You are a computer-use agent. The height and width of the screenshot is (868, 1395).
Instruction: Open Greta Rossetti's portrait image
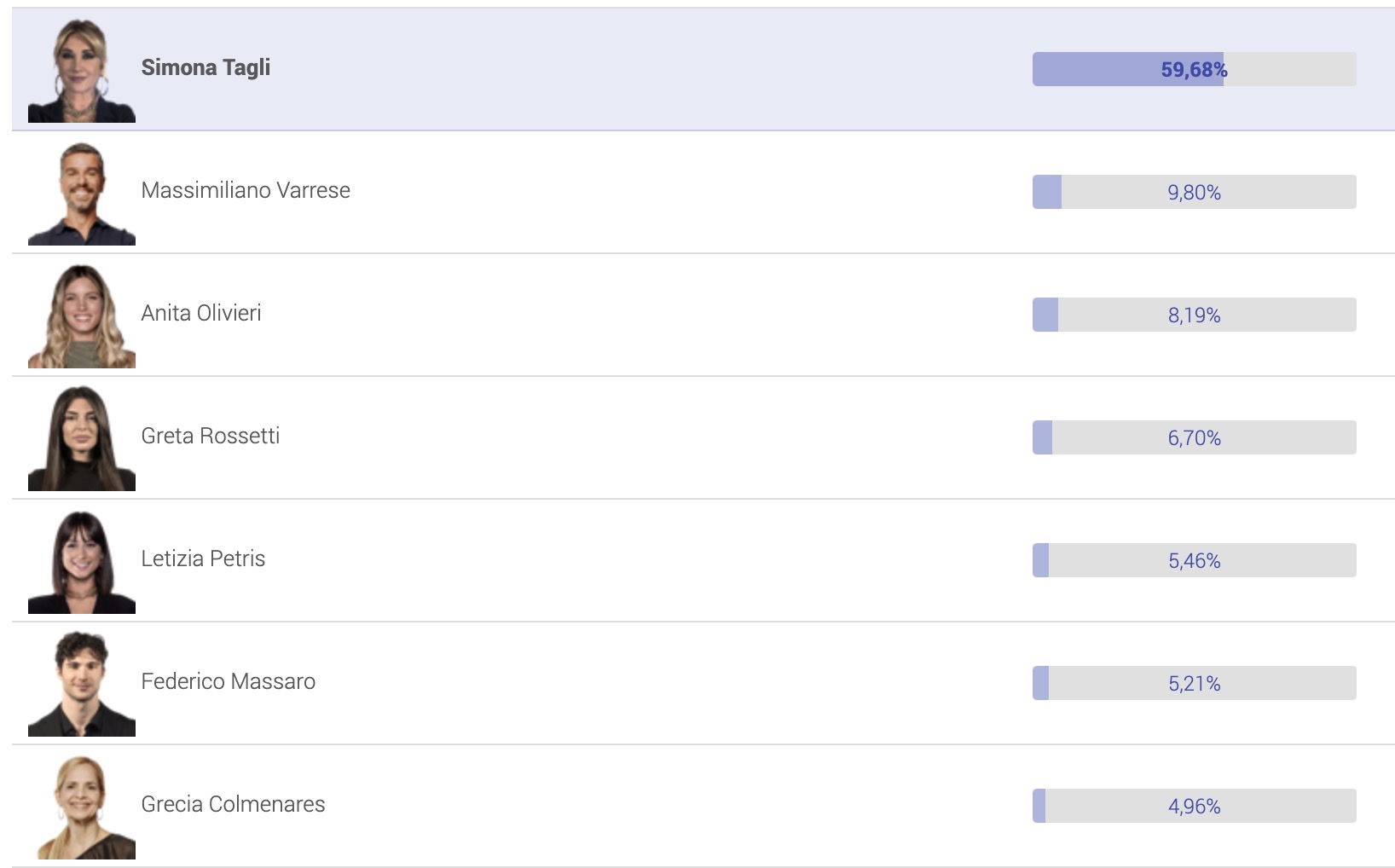pyautogui.click(x=82, y=438)
